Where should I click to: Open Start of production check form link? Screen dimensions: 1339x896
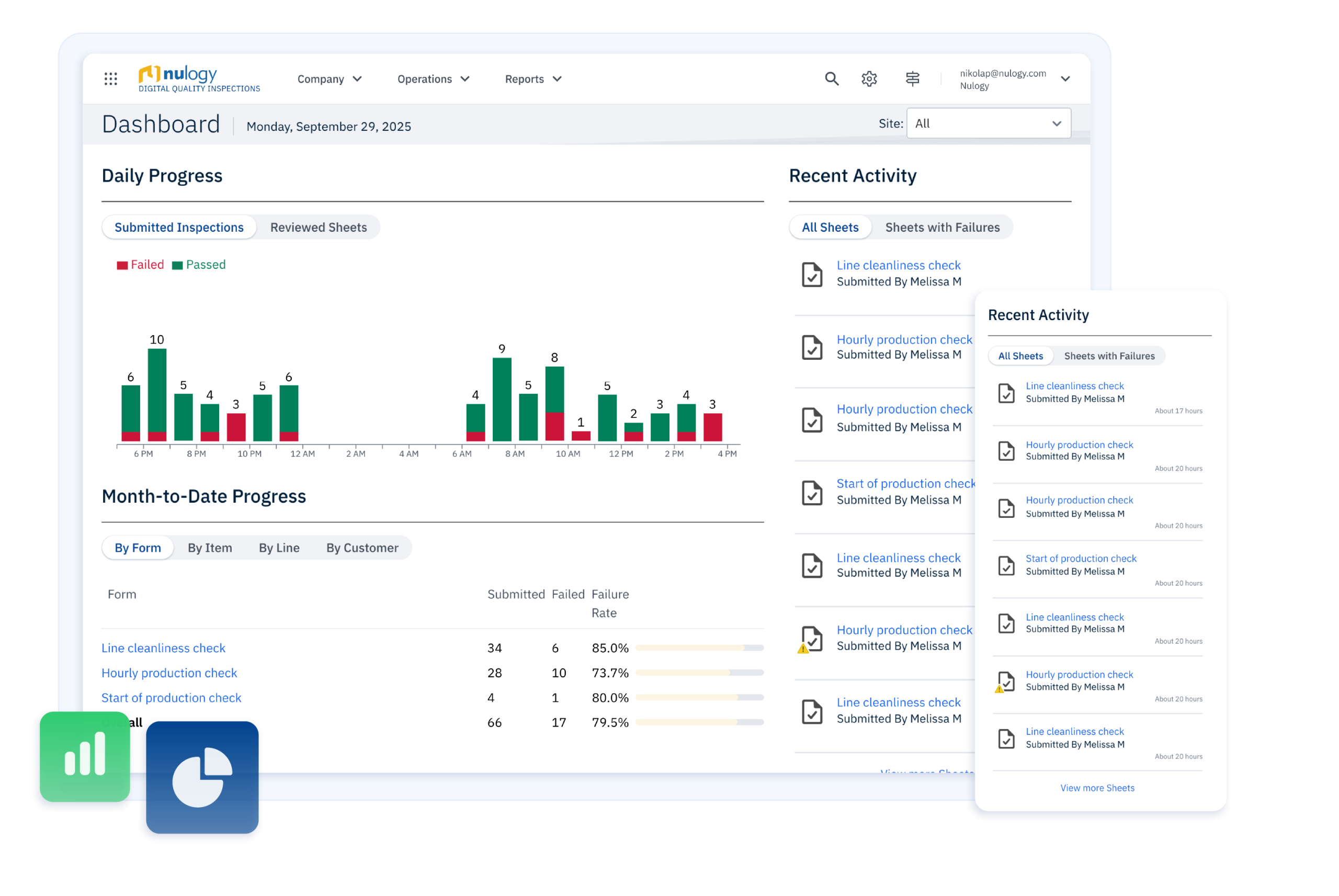pyautogui.click(x=172, y=698)
